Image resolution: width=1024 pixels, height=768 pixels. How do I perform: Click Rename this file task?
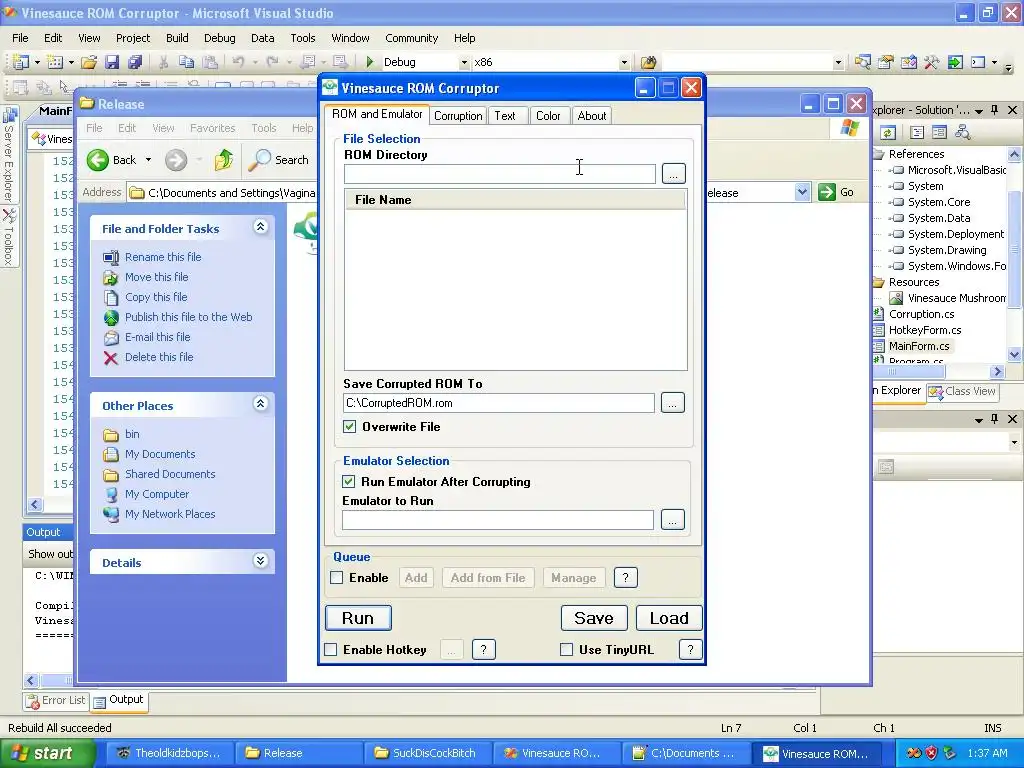163,257
